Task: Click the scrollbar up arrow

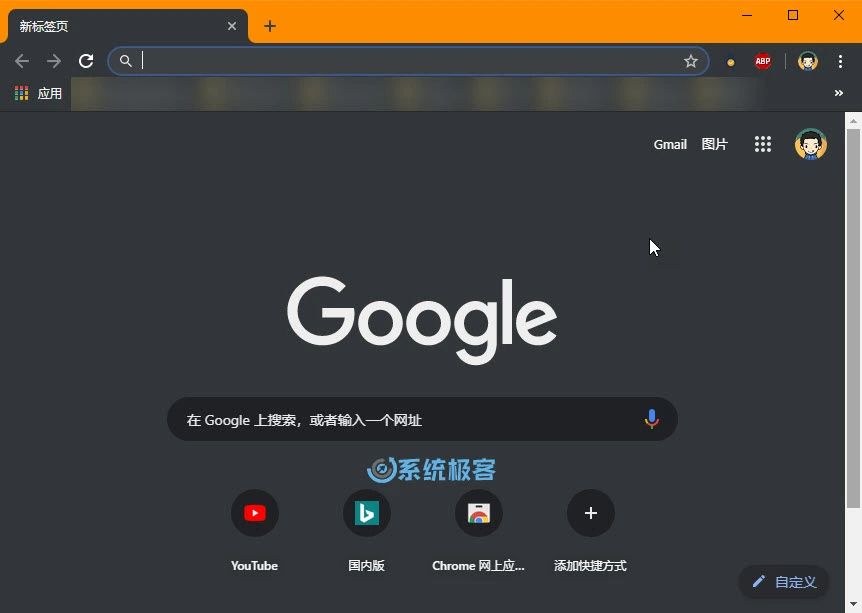Action: click(853, 120)
